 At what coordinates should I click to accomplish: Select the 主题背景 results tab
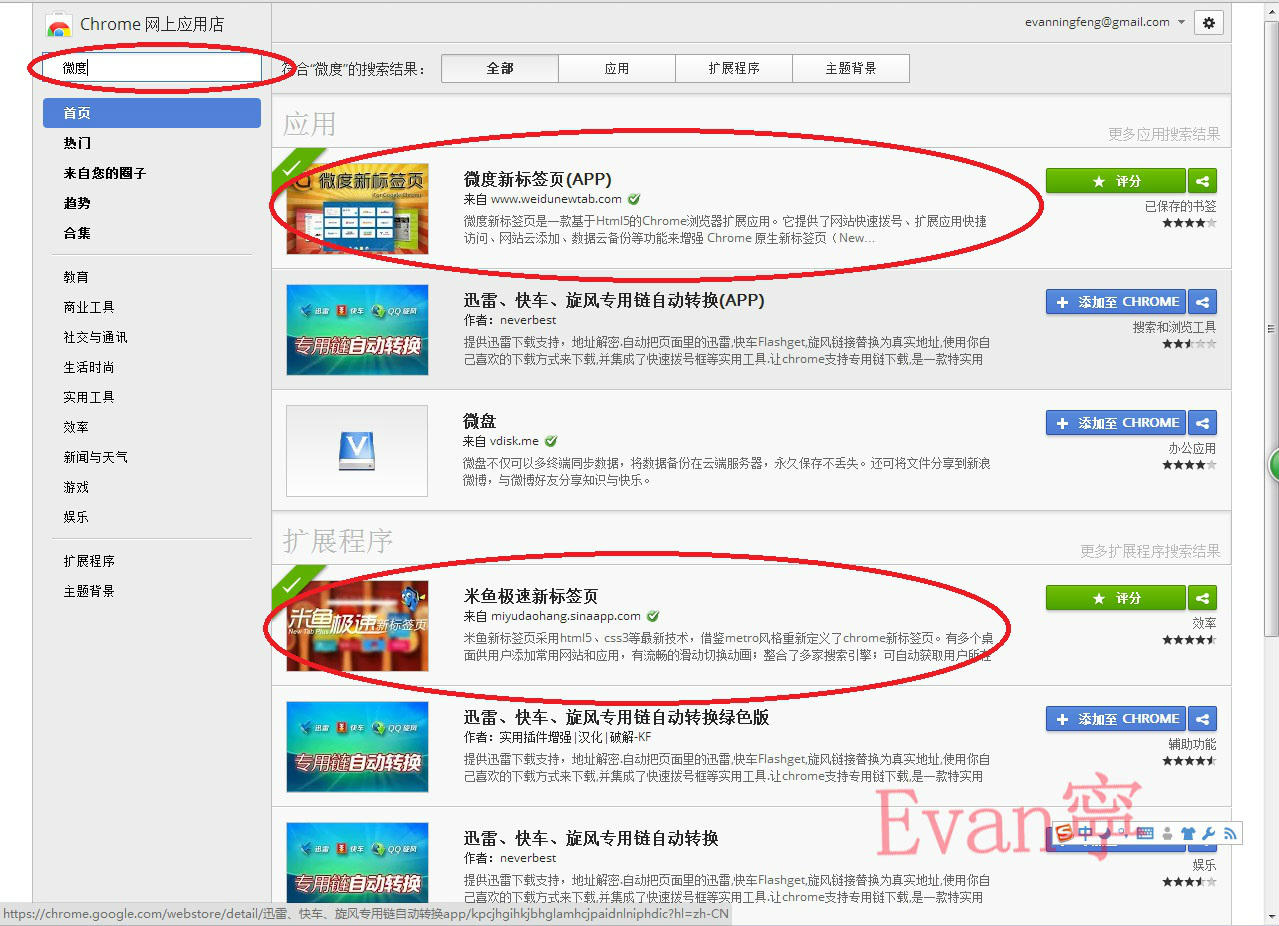tap(851, 68)
